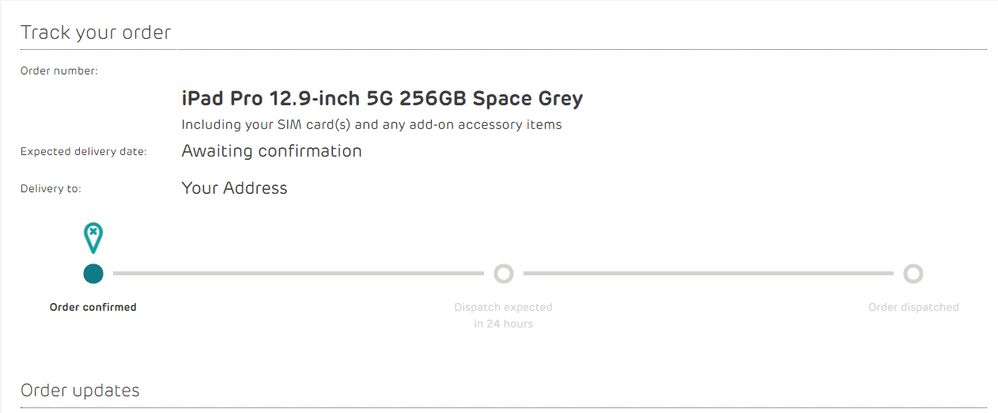Click the Delivery to label
Image resolution: width=998 pixels, height=413 pixels.
click(x=51, y=189)
